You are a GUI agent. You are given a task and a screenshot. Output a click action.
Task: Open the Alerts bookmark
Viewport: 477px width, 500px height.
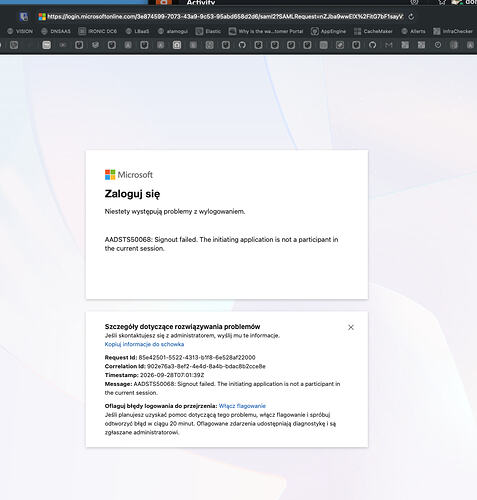coord(413,31)
